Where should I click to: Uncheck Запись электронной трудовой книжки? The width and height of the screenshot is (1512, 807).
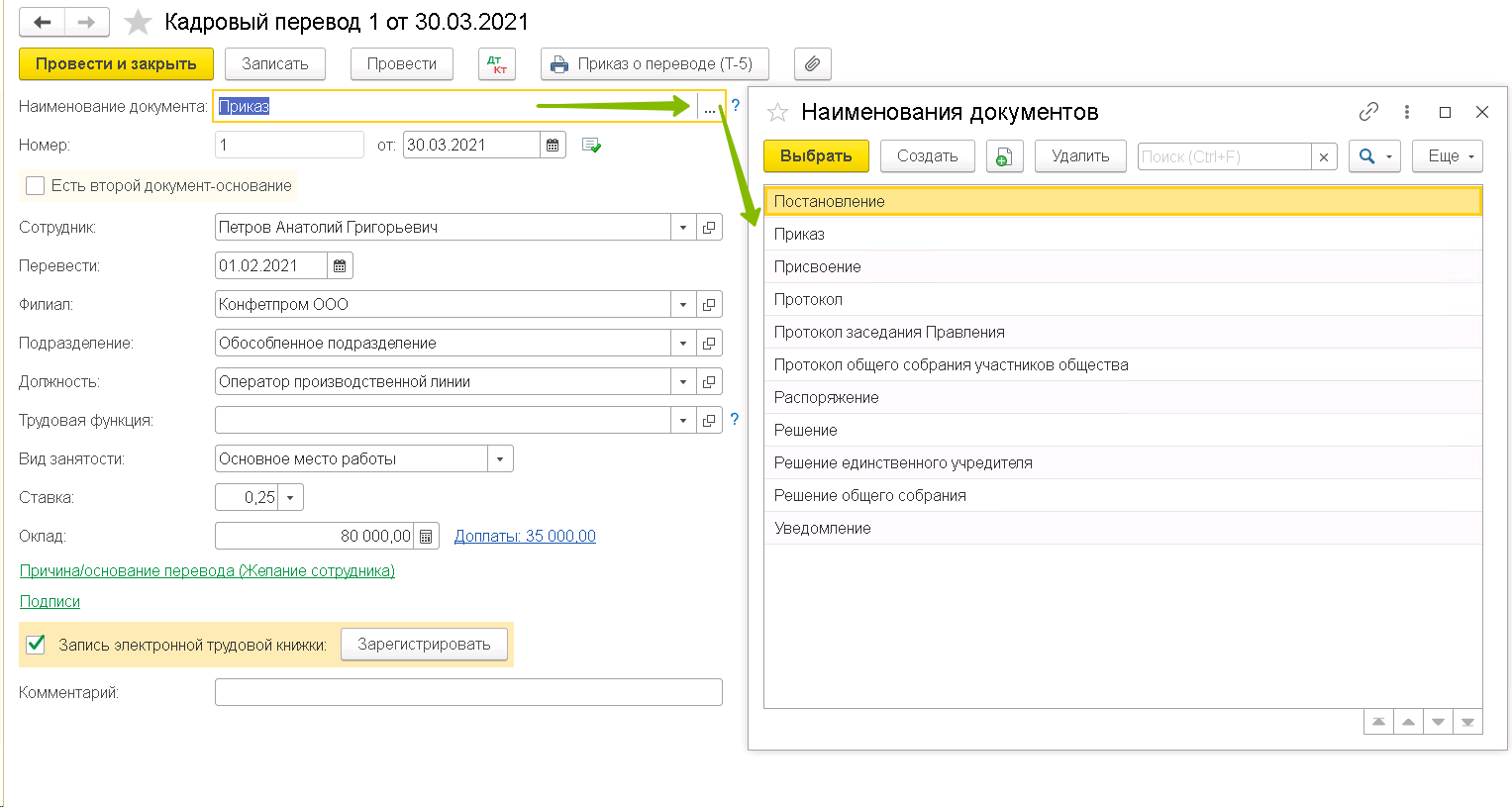(36, 645)
